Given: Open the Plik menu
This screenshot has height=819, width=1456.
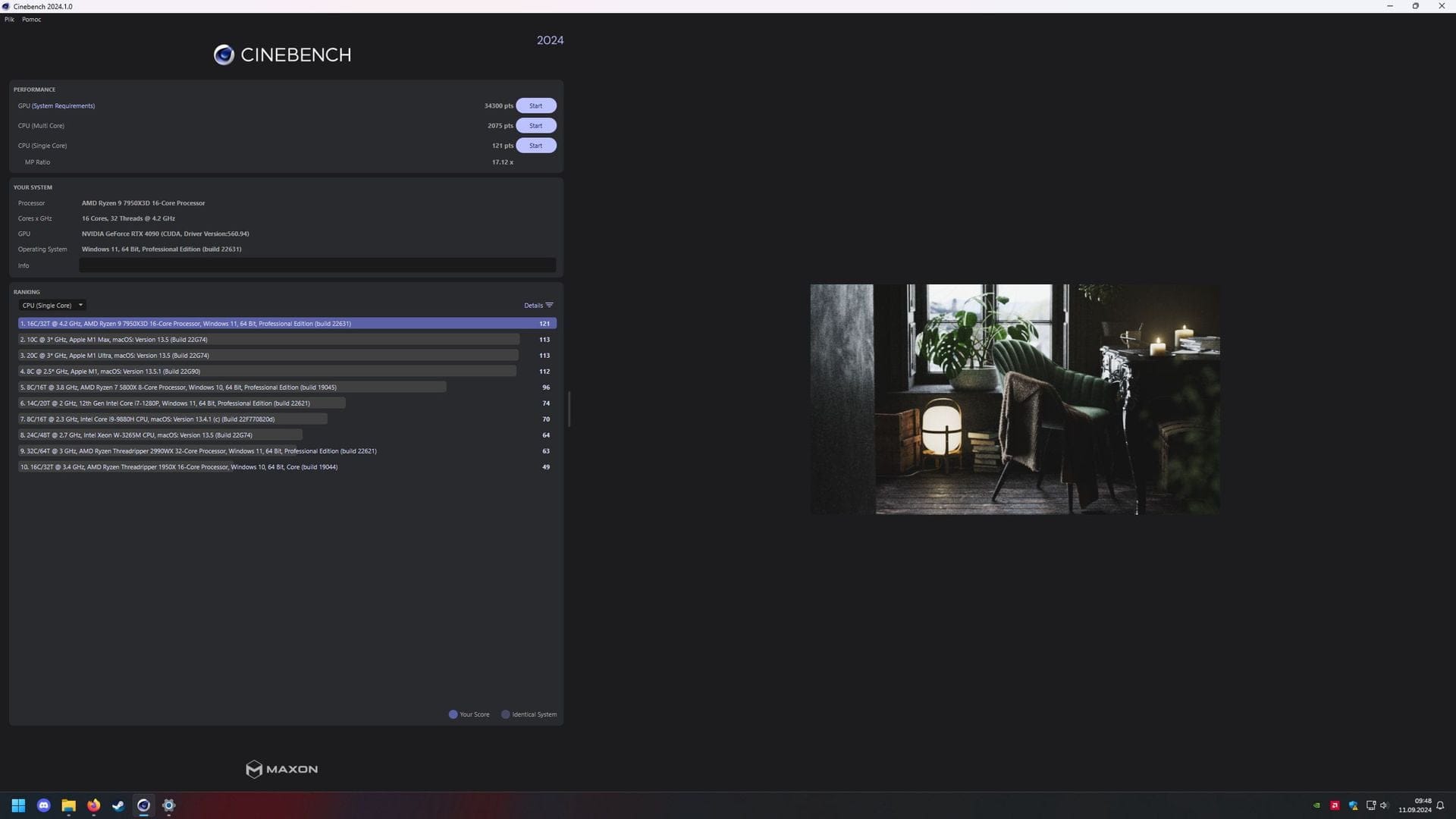Looking at the screenshot, I should pyautogui.click(x=9, y=20).
